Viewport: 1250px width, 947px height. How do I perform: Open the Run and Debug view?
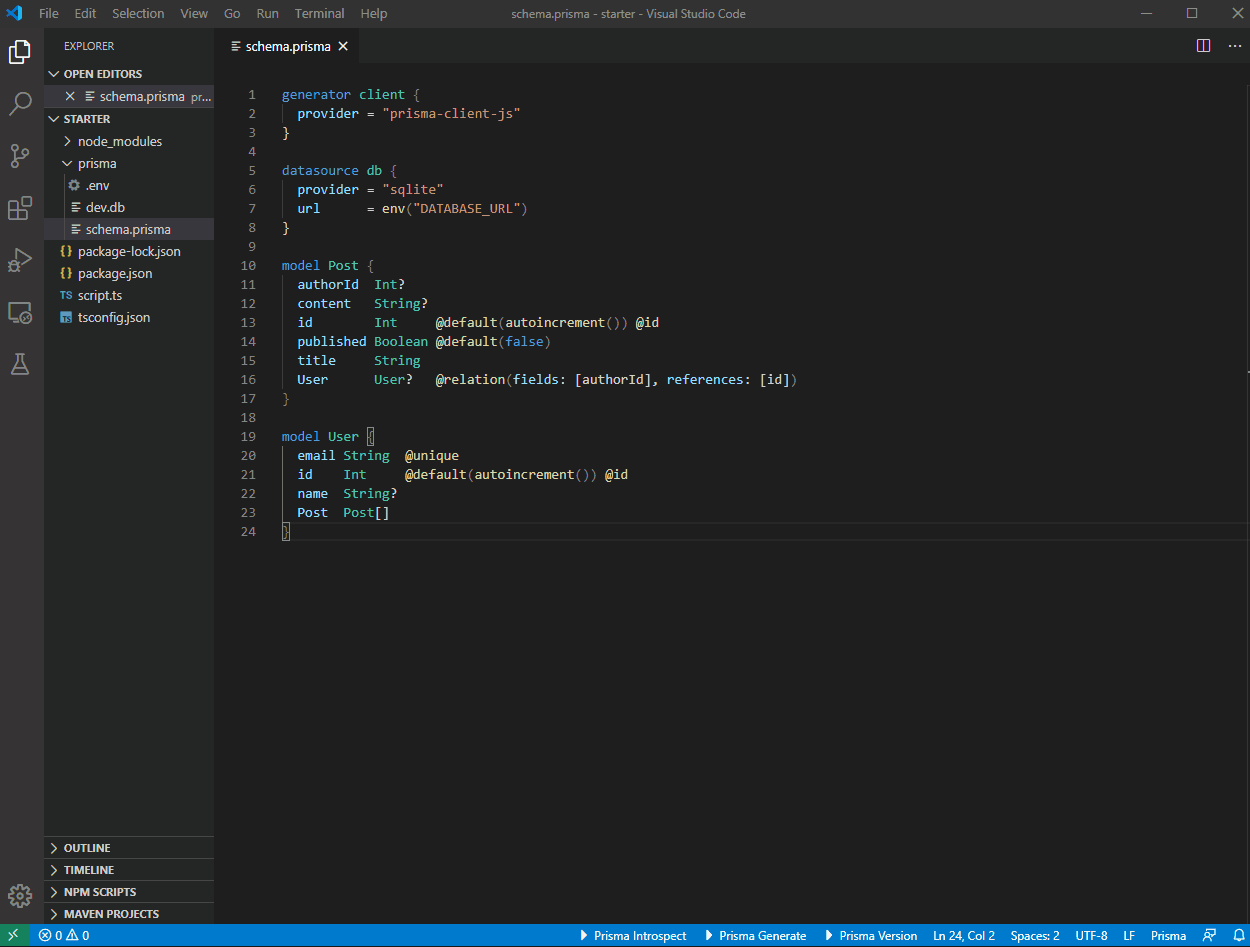click(x=20, y=260)
